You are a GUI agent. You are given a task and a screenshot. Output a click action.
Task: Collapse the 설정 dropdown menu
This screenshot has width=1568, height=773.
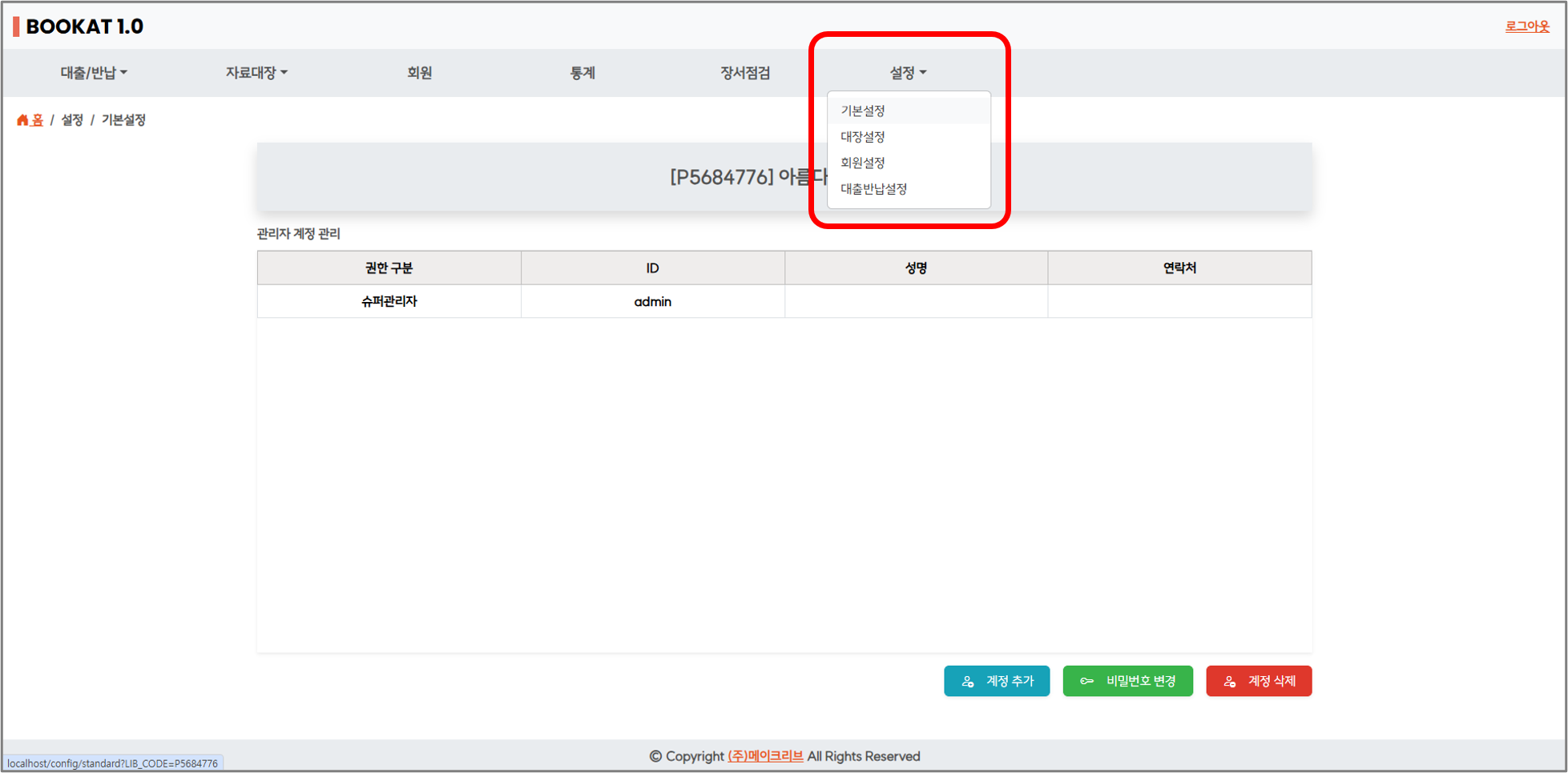tap(908, 73)
